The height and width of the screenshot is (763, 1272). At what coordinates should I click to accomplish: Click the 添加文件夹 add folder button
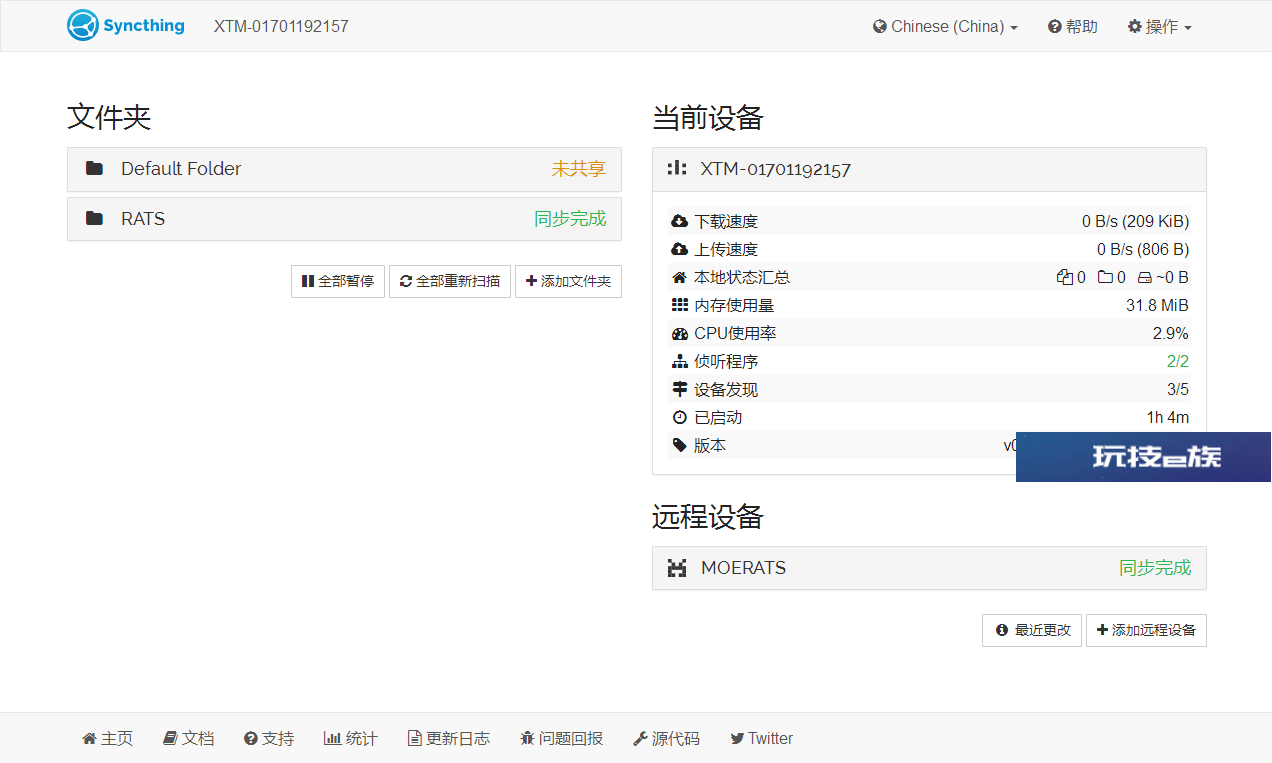tap(568, 282)
